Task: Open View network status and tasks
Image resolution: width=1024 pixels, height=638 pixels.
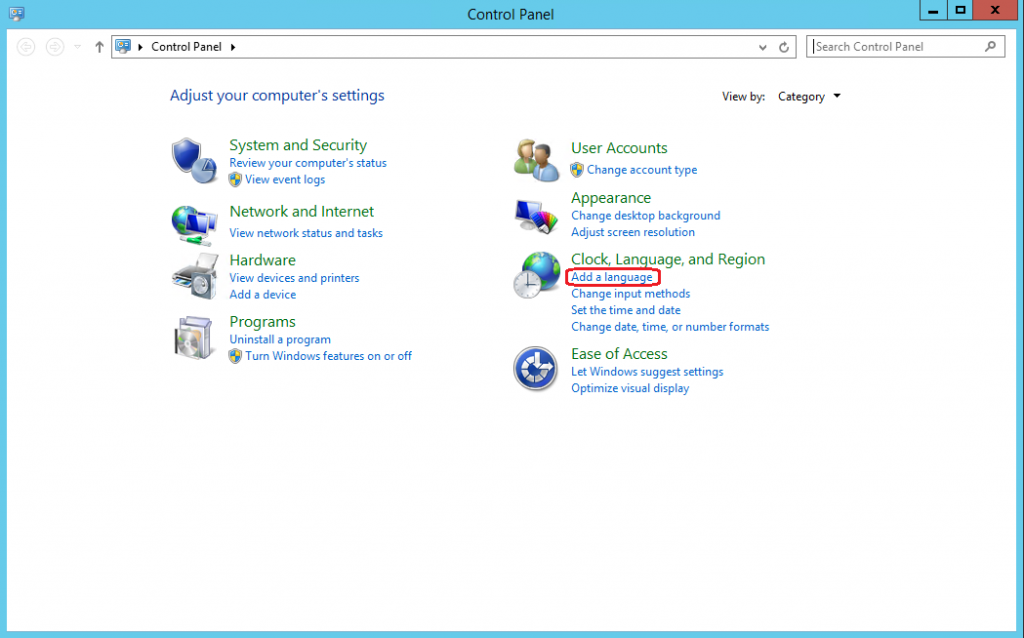Action: click(306, 233)
